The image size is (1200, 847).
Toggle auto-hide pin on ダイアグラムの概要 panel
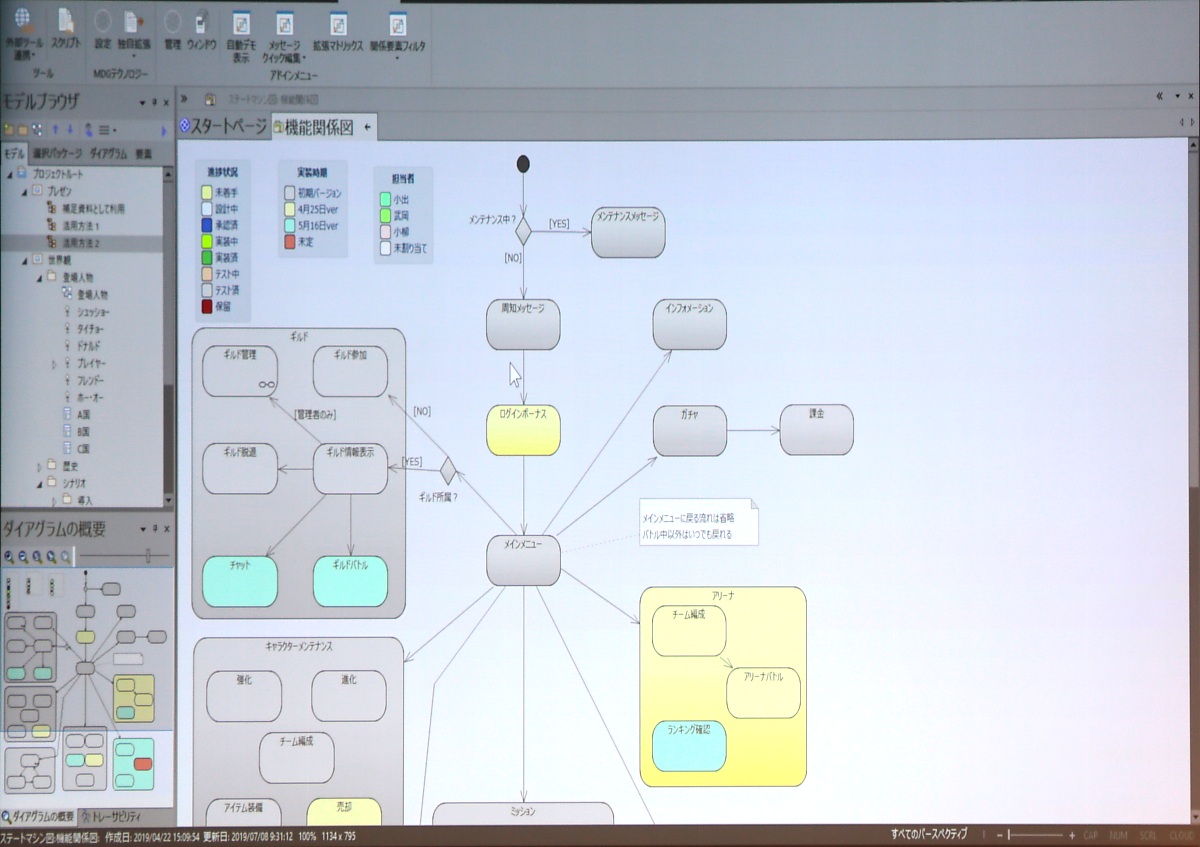154,528
